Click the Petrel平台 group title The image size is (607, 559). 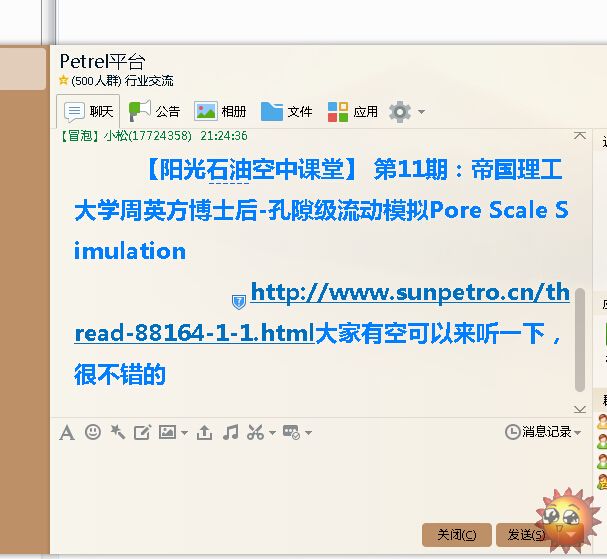click(103, 61)
